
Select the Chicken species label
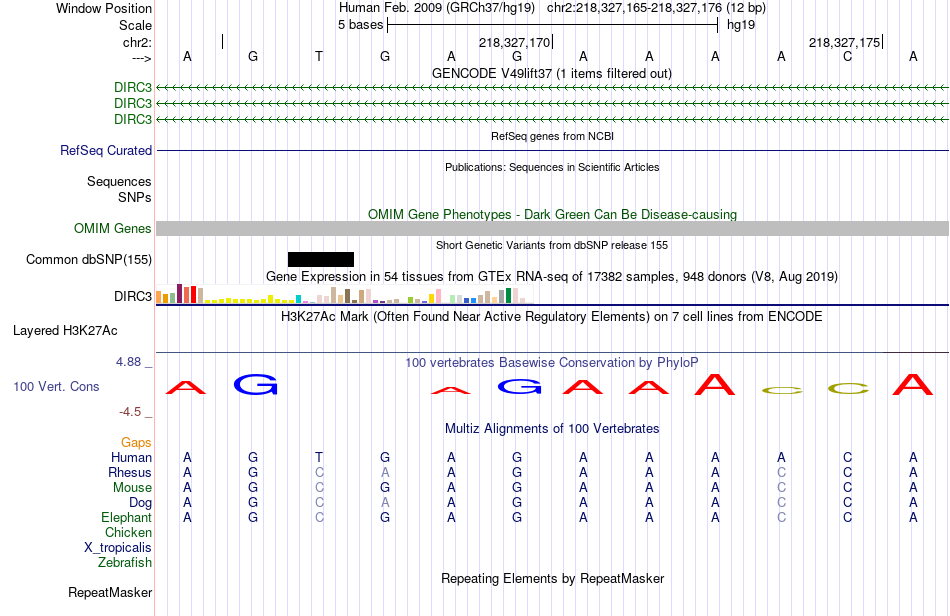(128, 532)
